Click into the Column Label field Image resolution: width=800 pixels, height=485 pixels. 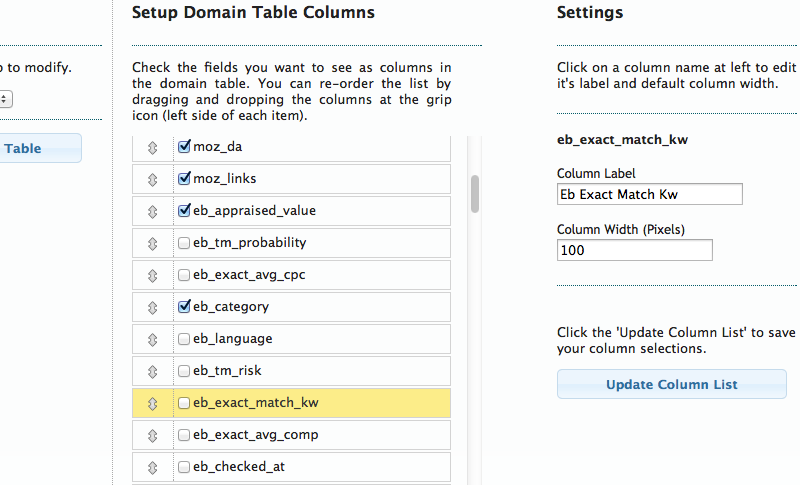pos(649,194)
